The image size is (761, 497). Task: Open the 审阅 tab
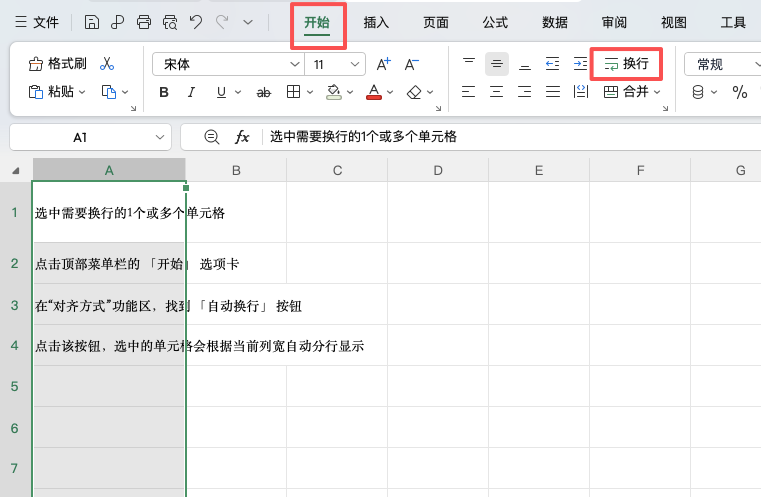pyautogui.click(x=614, y=23)
